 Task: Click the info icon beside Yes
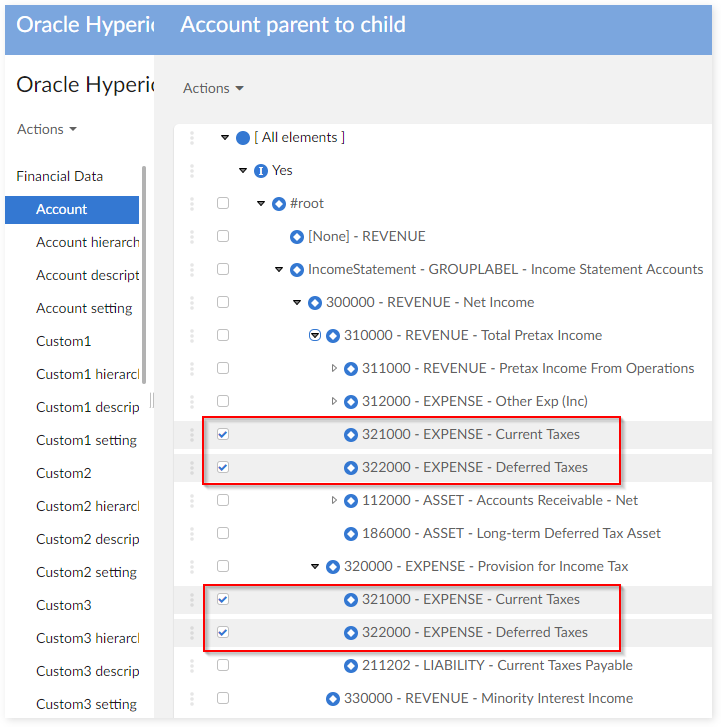point(261,171)
